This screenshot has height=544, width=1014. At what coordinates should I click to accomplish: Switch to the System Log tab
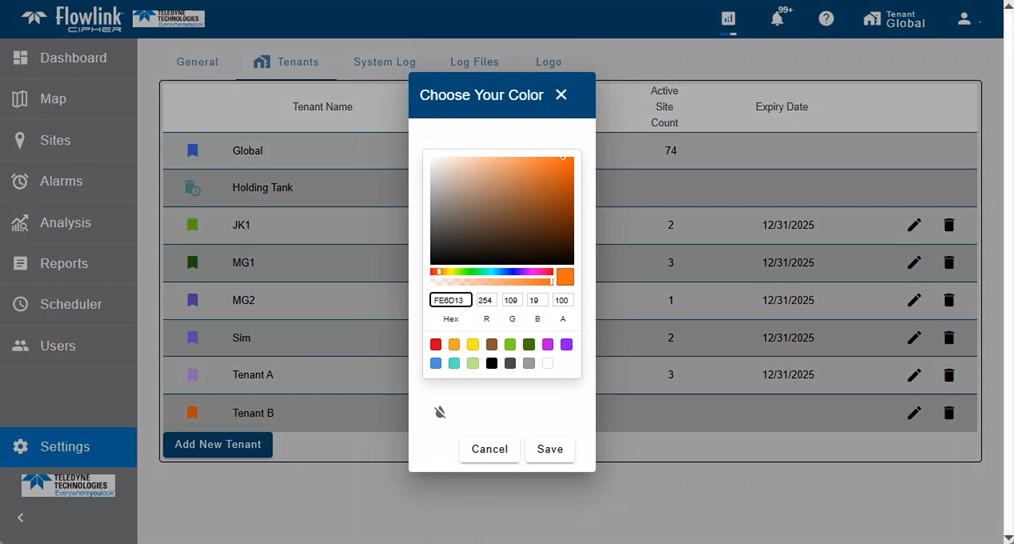pos(384,62)
